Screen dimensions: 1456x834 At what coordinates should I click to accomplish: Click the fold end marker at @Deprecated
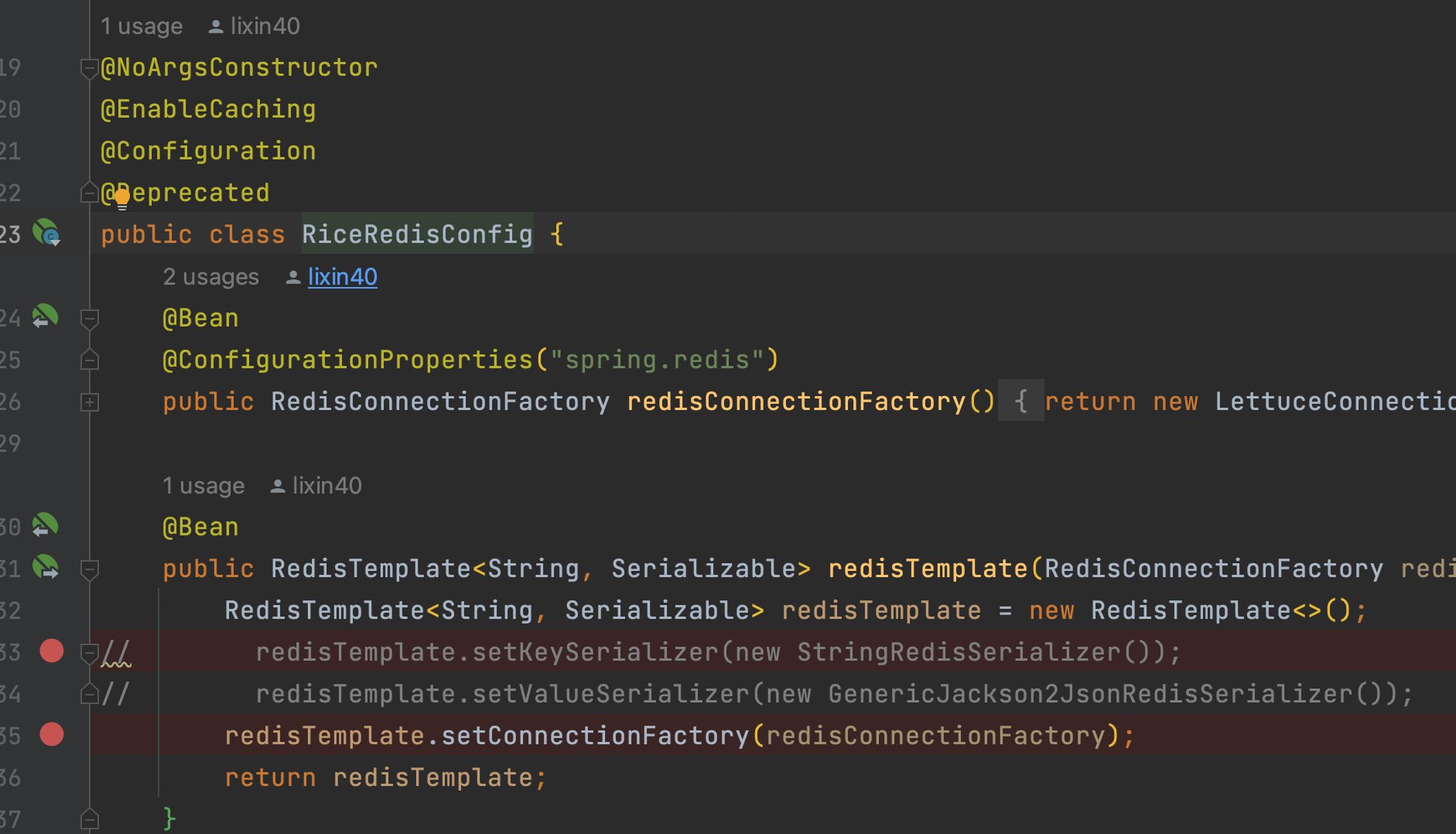[x=90, y=193]
